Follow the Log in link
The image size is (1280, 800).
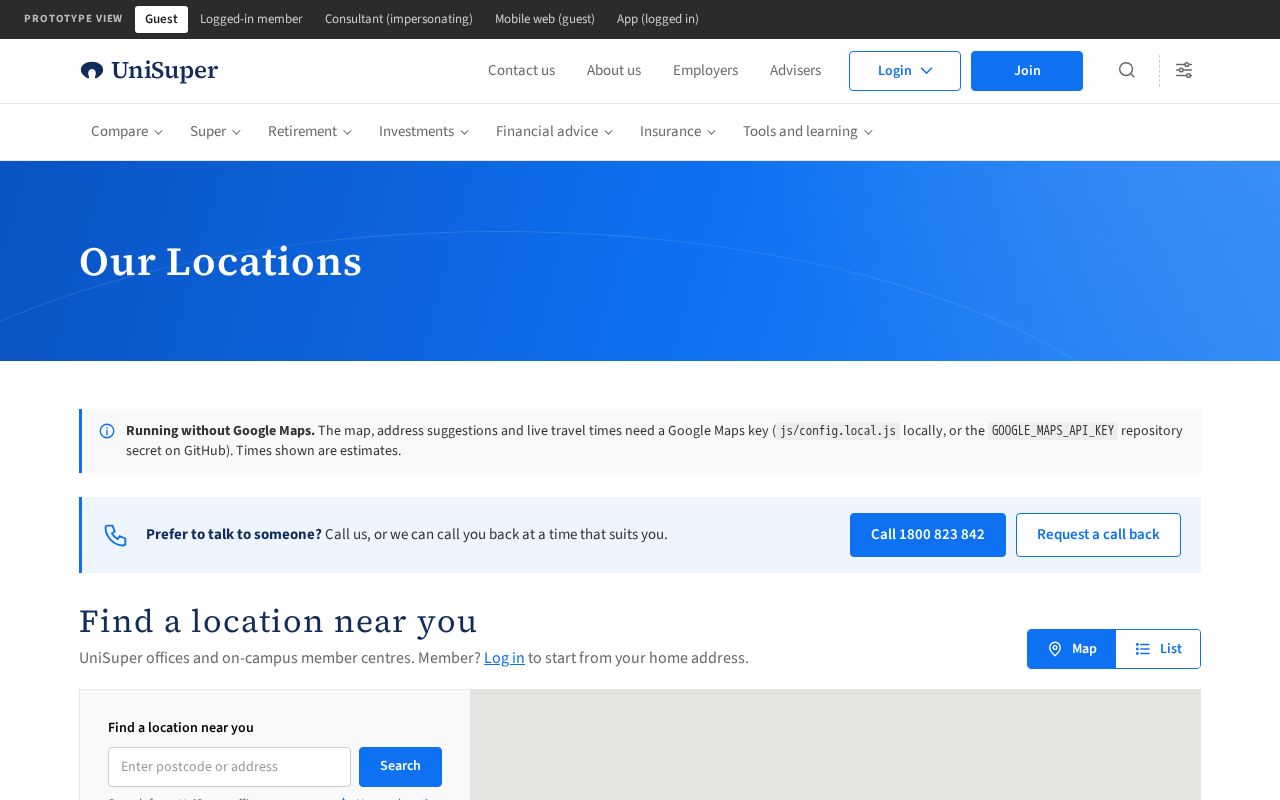click(504, 658)
